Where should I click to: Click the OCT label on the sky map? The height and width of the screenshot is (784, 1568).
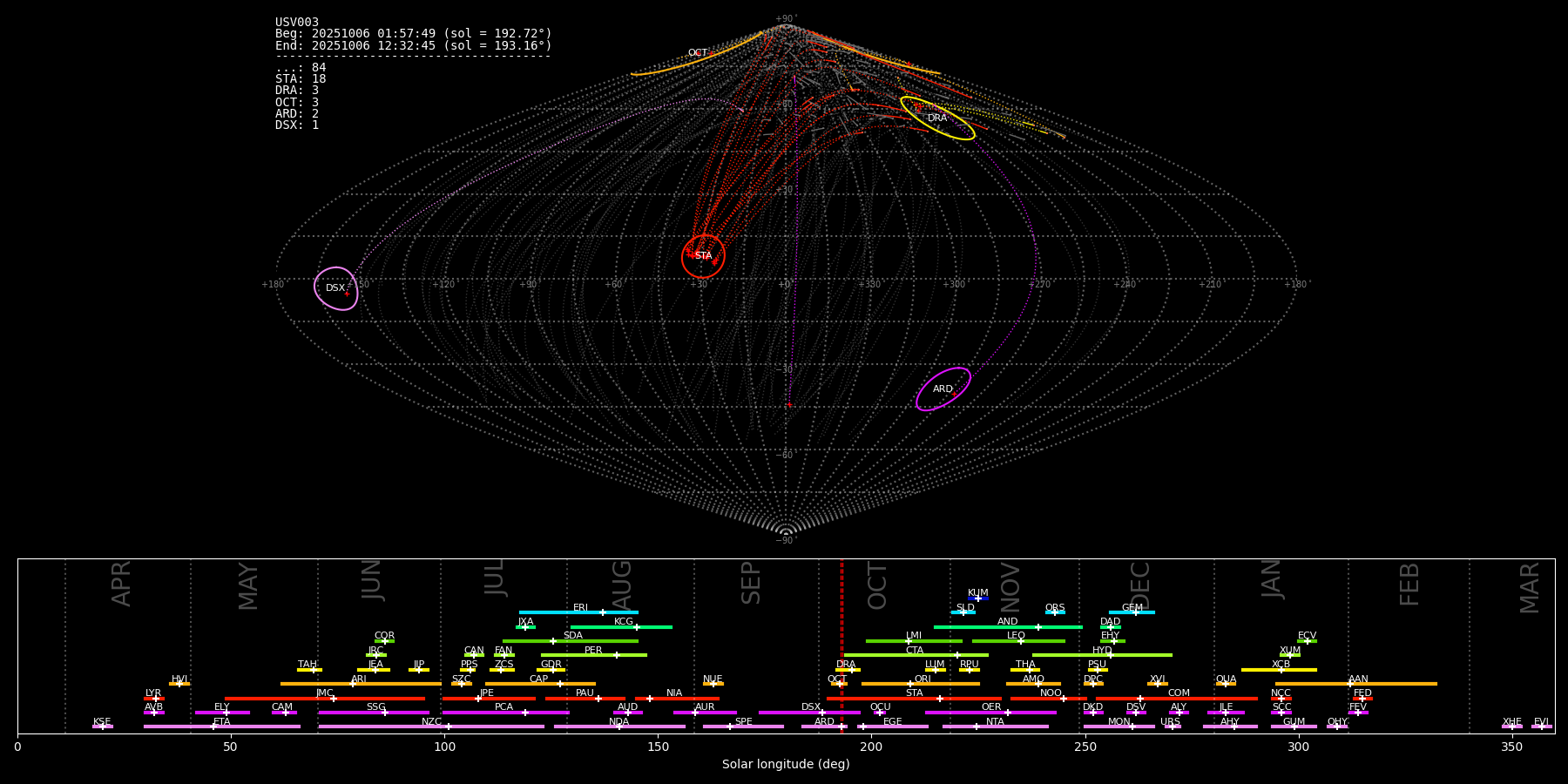tap(698, 53)
